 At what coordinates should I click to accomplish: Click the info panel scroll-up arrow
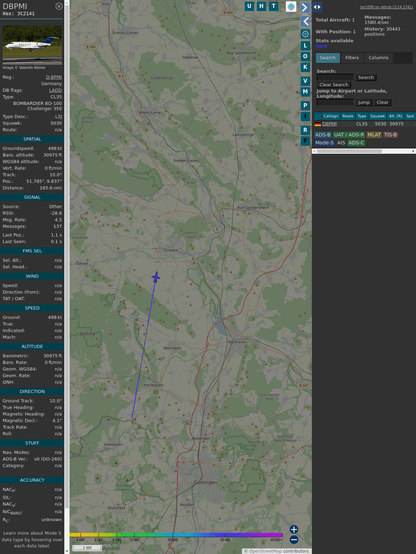point(66,2)
